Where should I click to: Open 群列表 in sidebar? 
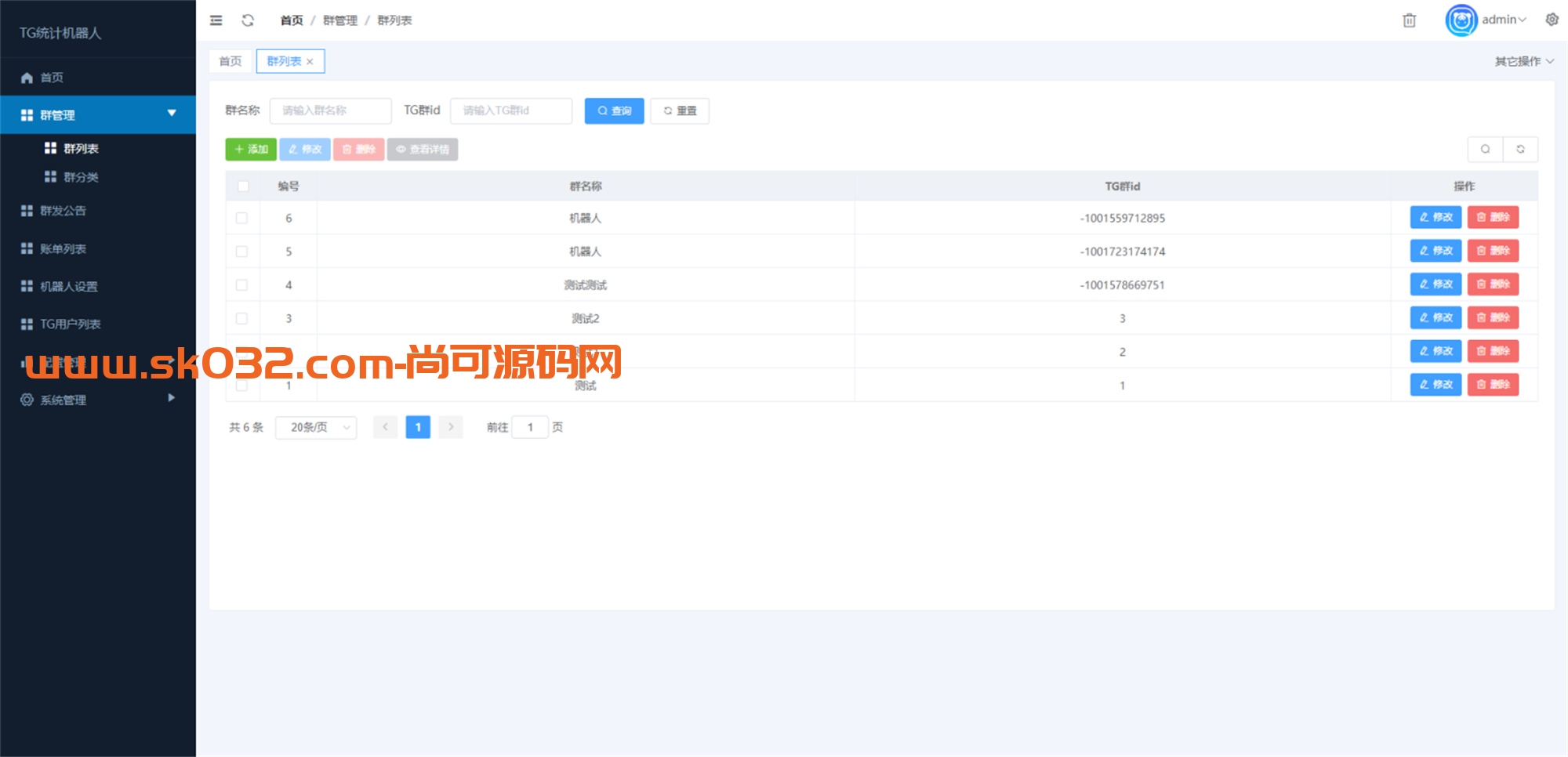(98, 148)
